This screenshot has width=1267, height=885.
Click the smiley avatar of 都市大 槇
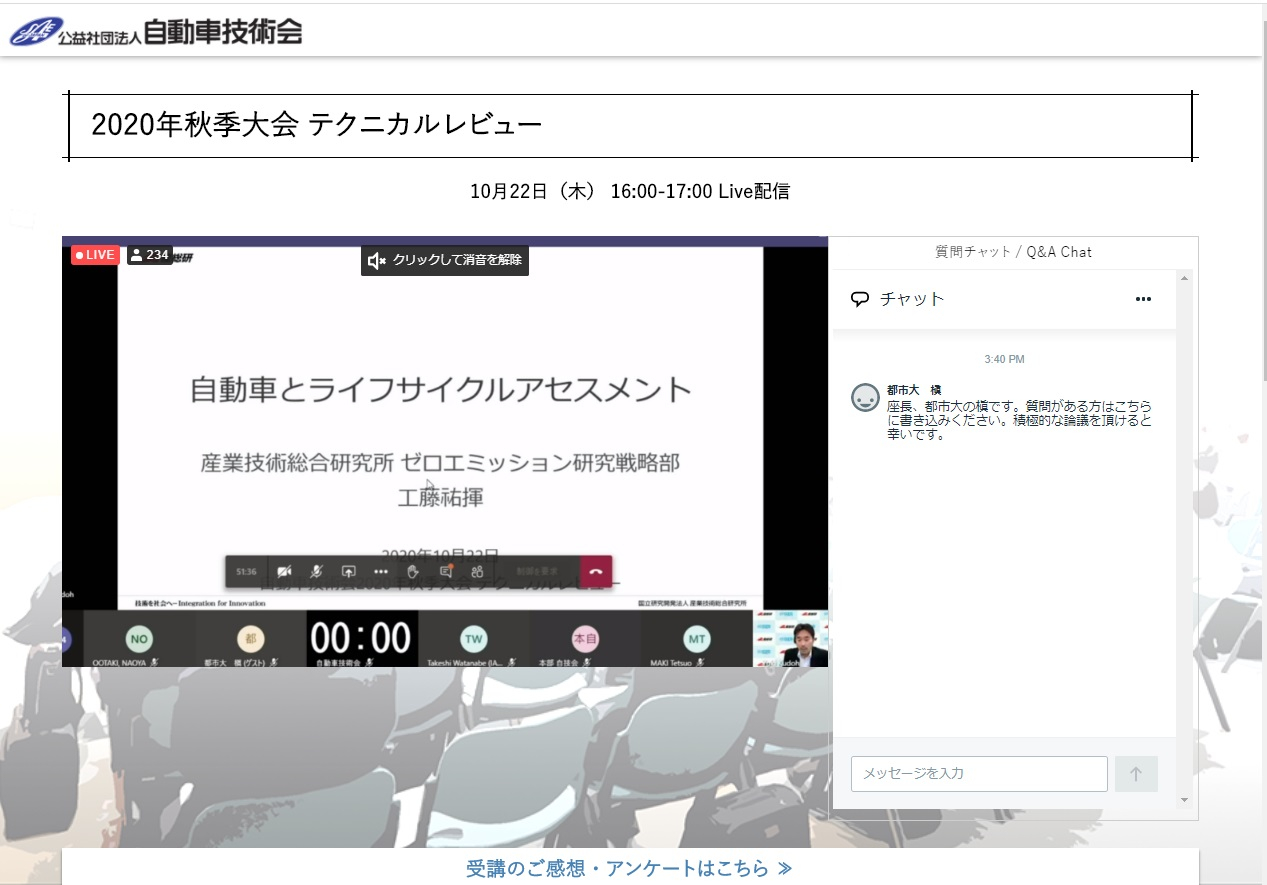[x=864, y=397]
